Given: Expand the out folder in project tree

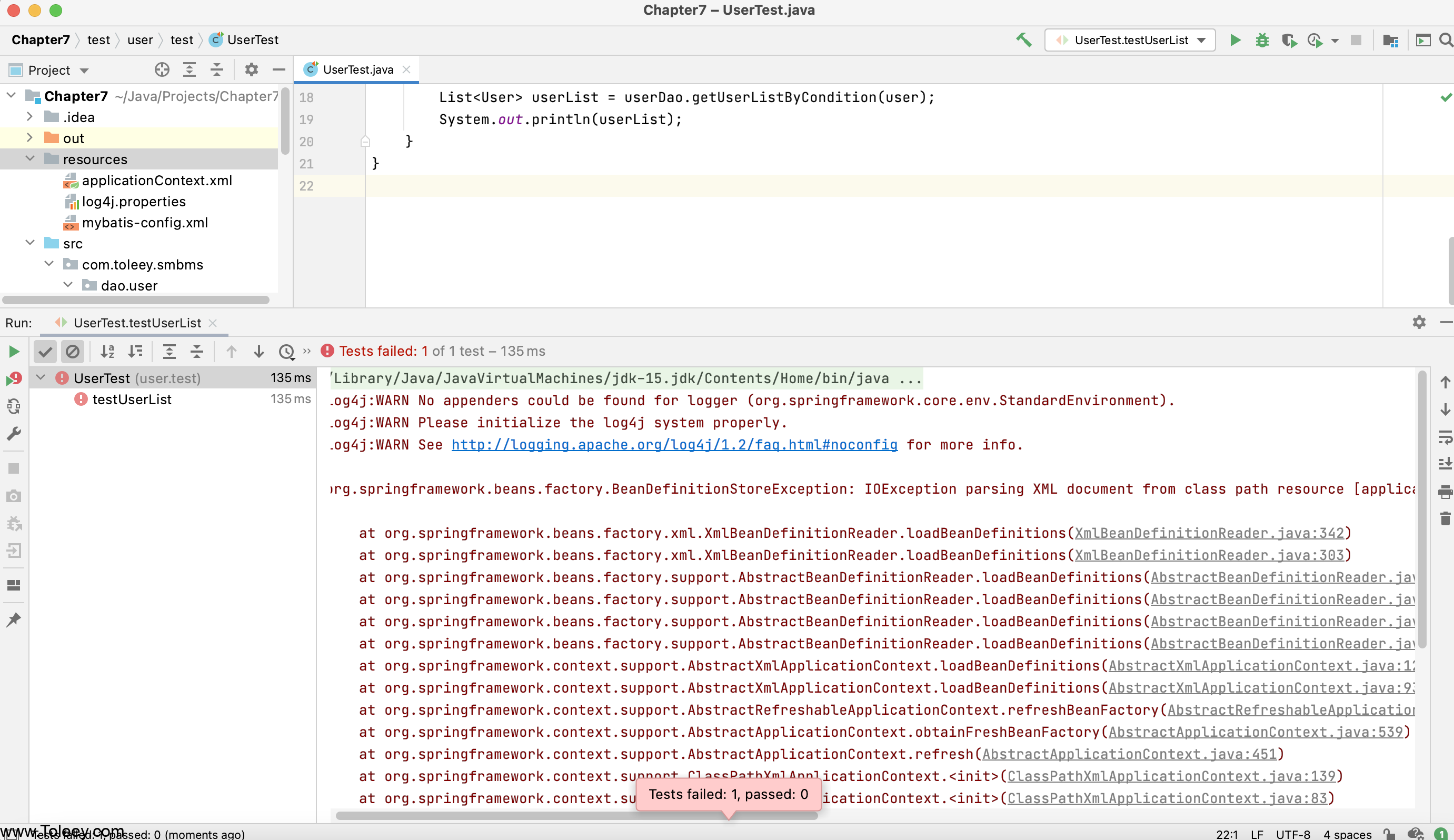Looking at the screenshot, I should click(29, 138).
